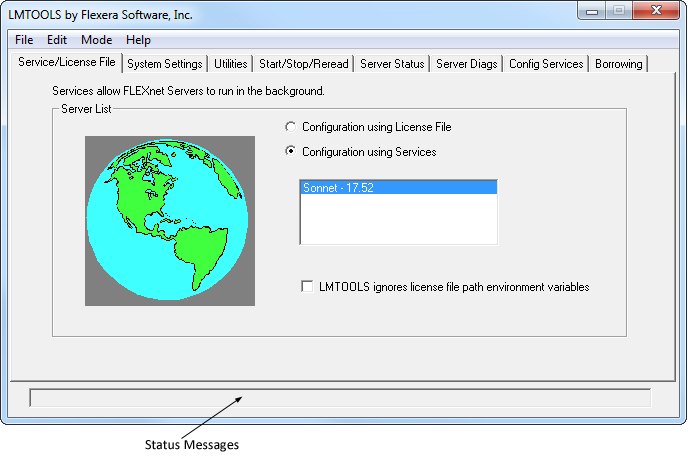688x460 pixels.
Task: Switch to the Borrowing tab
Action: click(619, 64)
